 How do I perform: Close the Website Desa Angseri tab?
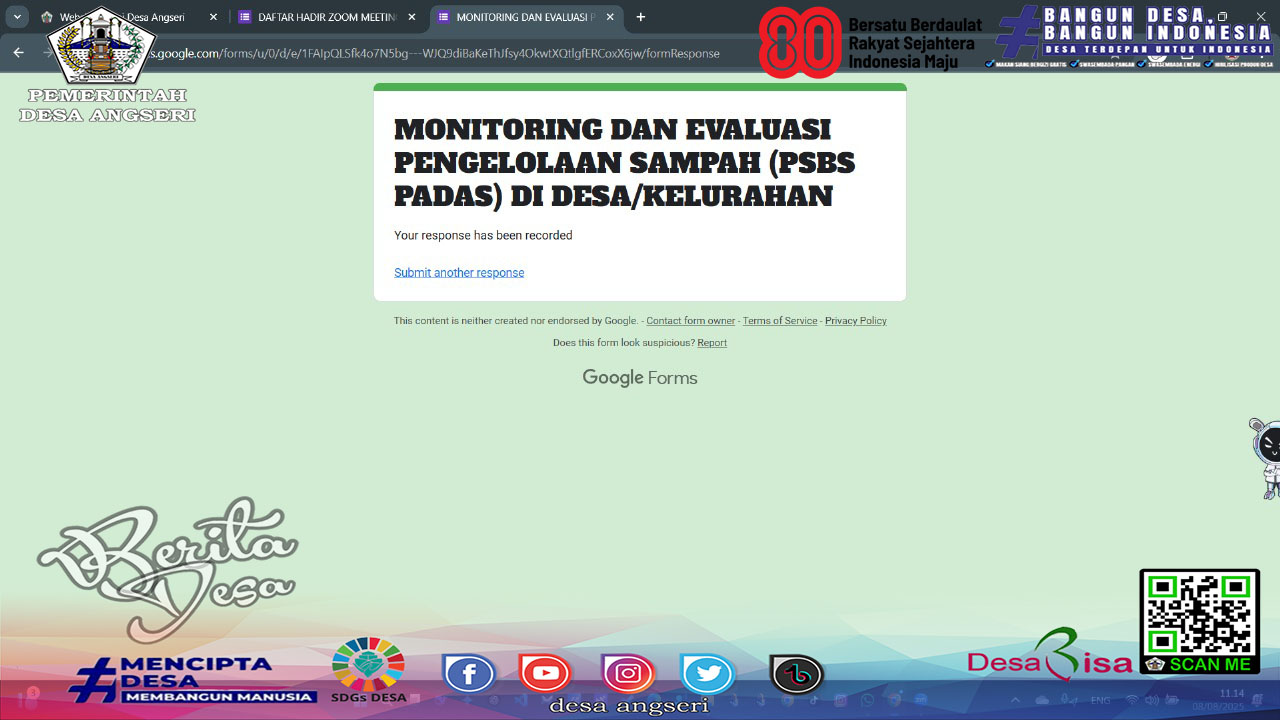click(213, 17)
